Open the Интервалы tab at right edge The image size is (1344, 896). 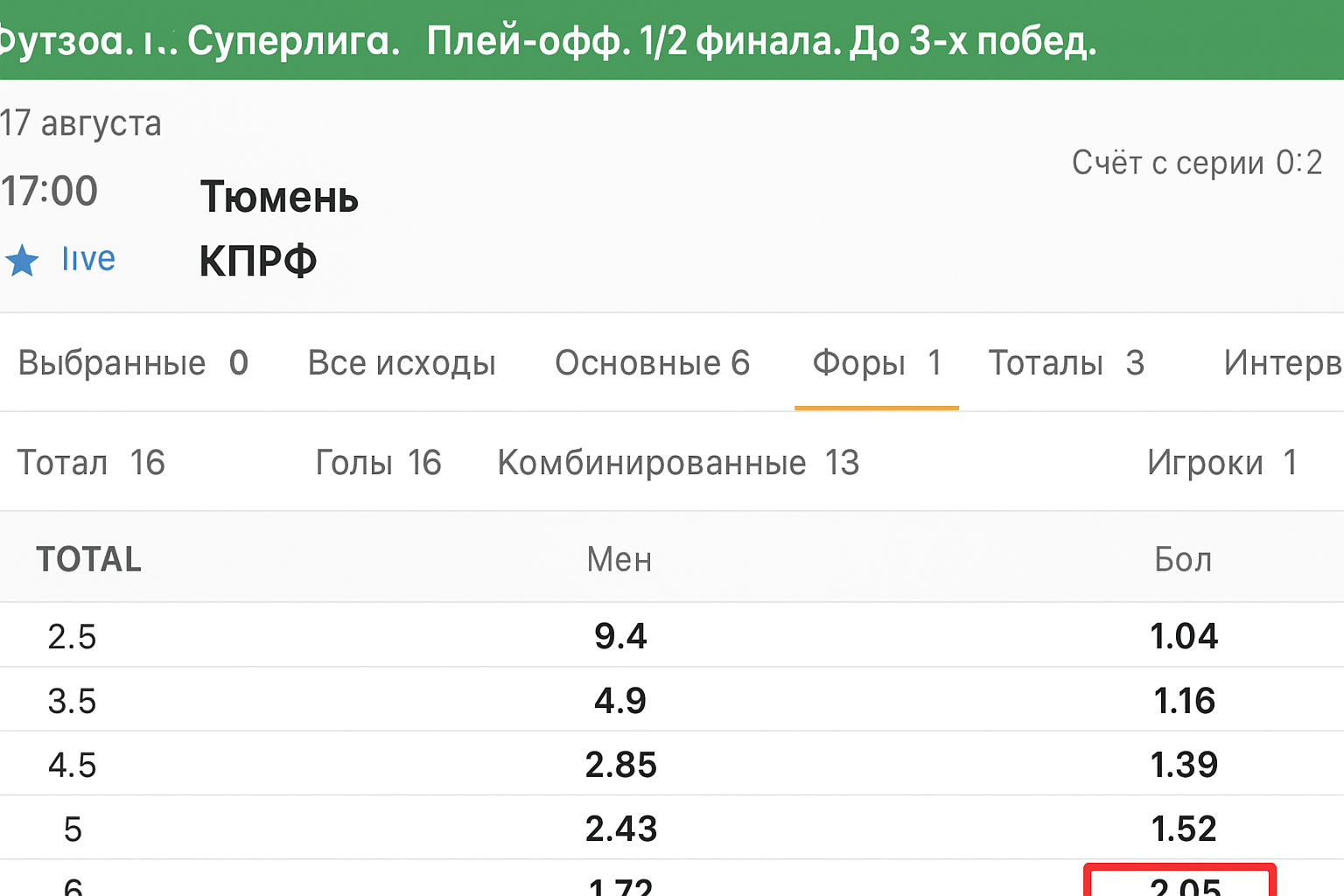coord(1282,363)
